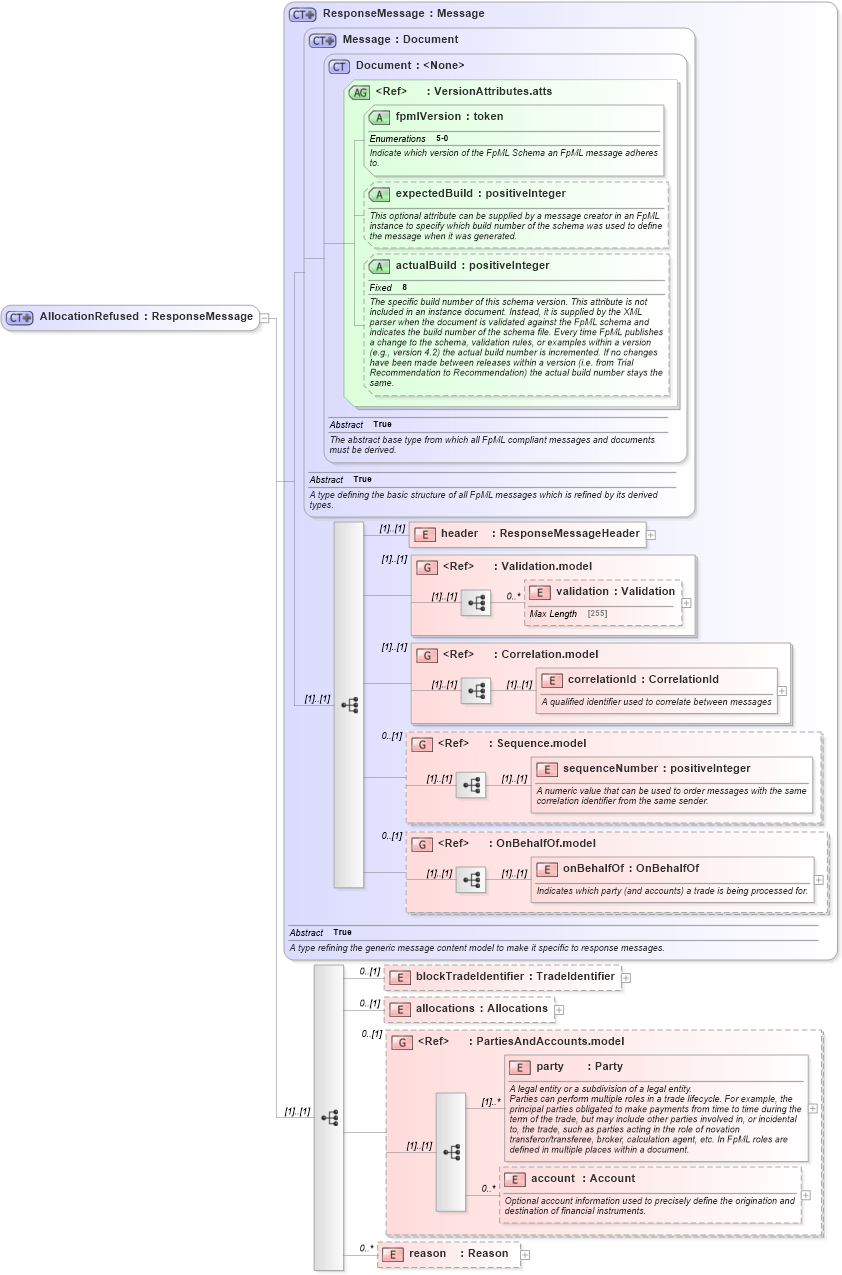
Task: Click the E icon of validation element
Action: pos(540,592)
